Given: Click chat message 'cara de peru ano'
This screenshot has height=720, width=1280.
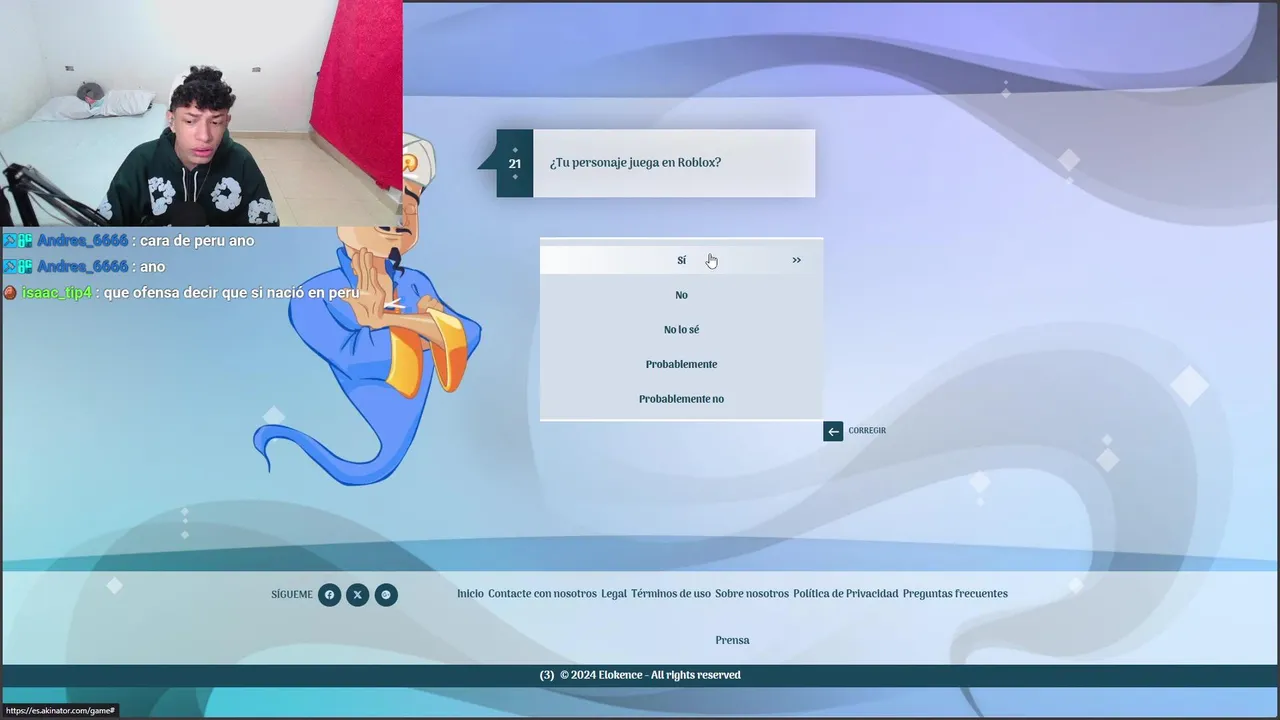Looking at the screenshot, I should click(197, 241).
